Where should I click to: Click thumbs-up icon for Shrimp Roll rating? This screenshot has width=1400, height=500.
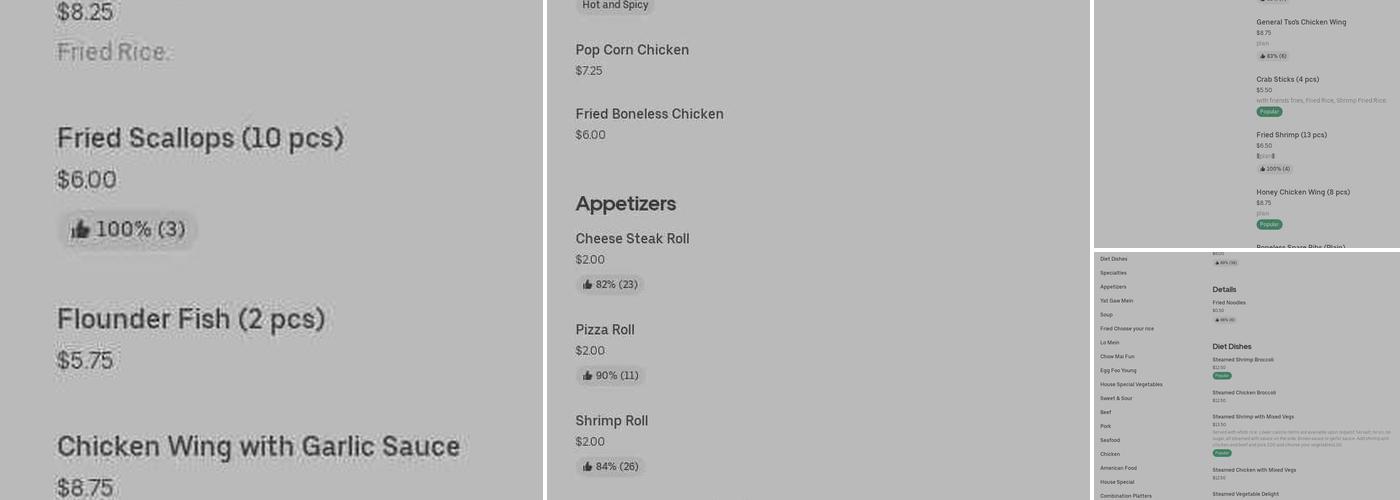588,467
